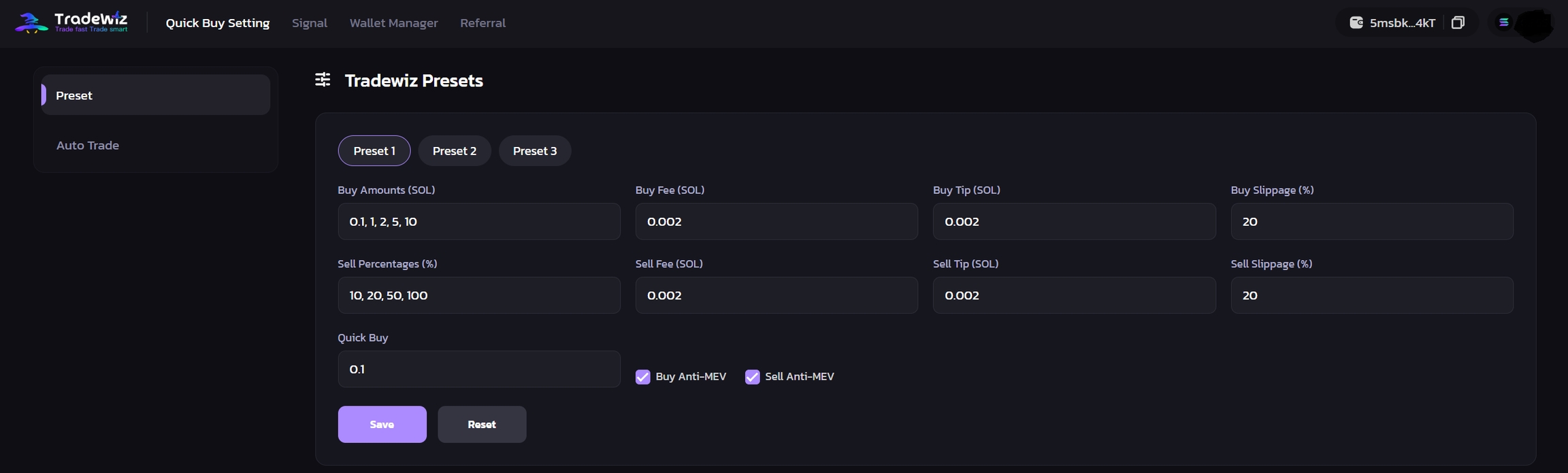Open the Signal tab

pyautogui.click(x=310, y=23)
